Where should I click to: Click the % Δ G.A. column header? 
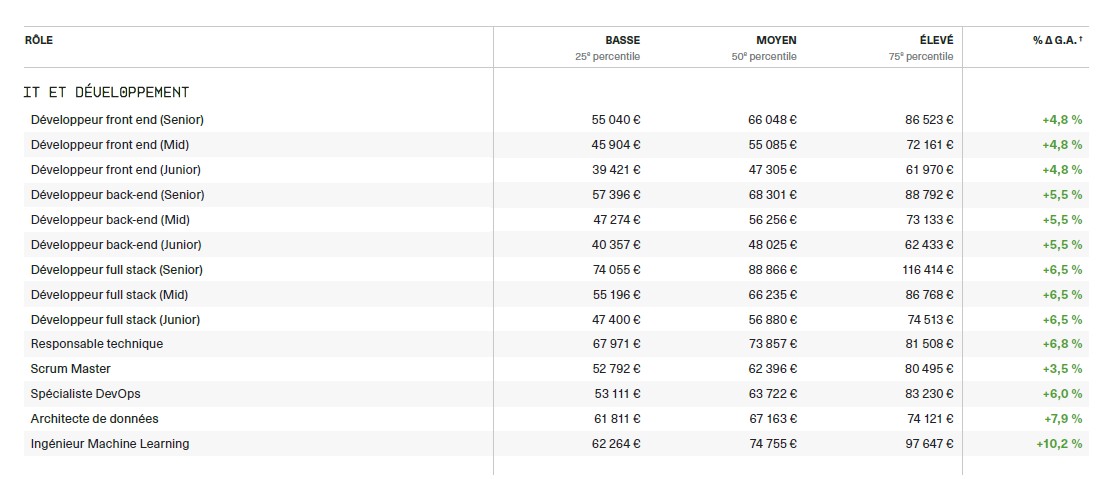coord(1058,40)
